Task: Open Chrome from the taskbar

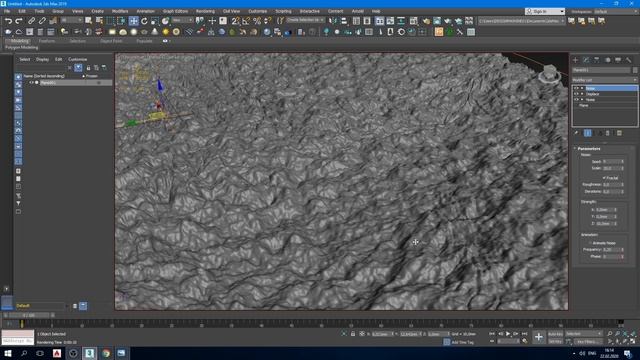Action: tap(106, 353)
